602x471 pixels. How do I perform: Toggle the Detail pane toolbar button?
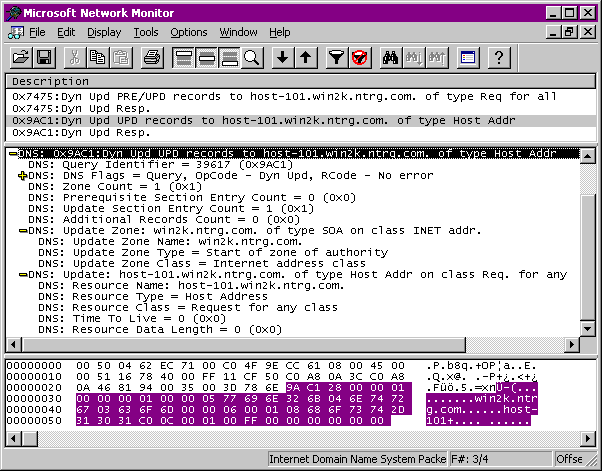pos(206,57)
